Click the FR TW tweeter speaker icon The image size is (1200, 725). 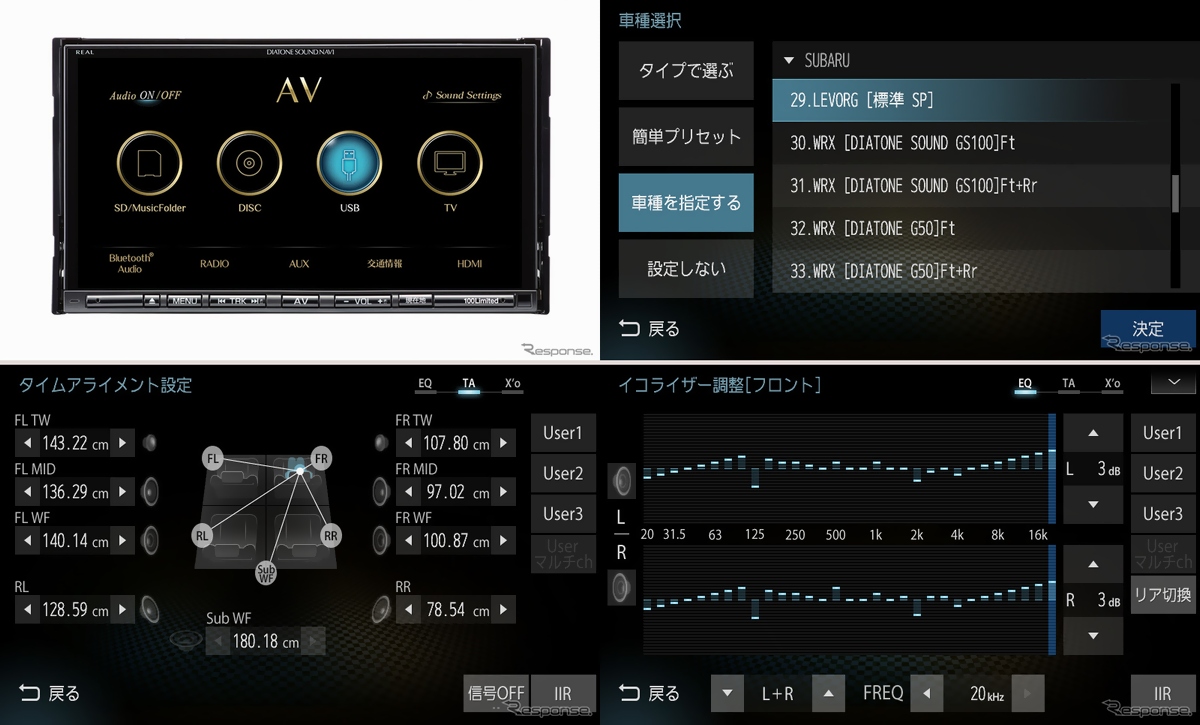[x=381, y=442]
